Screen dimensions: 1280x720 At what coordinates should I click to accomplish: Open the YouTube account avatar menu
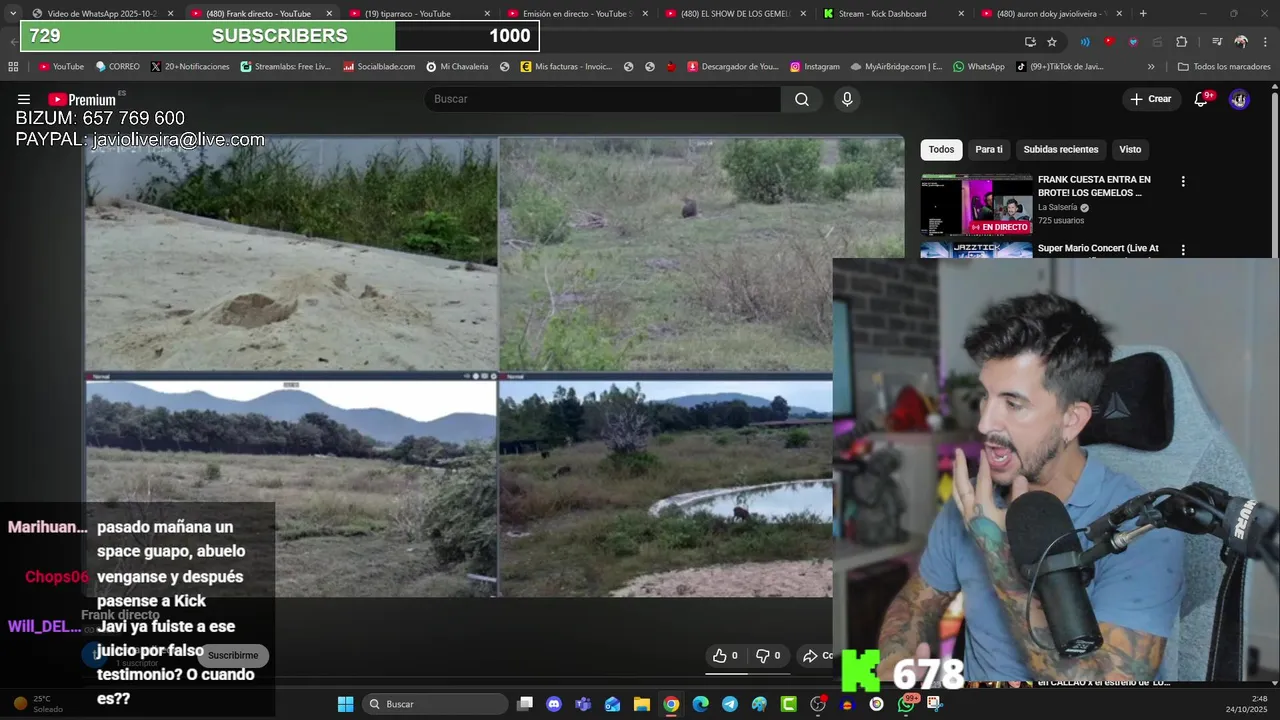pos(1239,99)
